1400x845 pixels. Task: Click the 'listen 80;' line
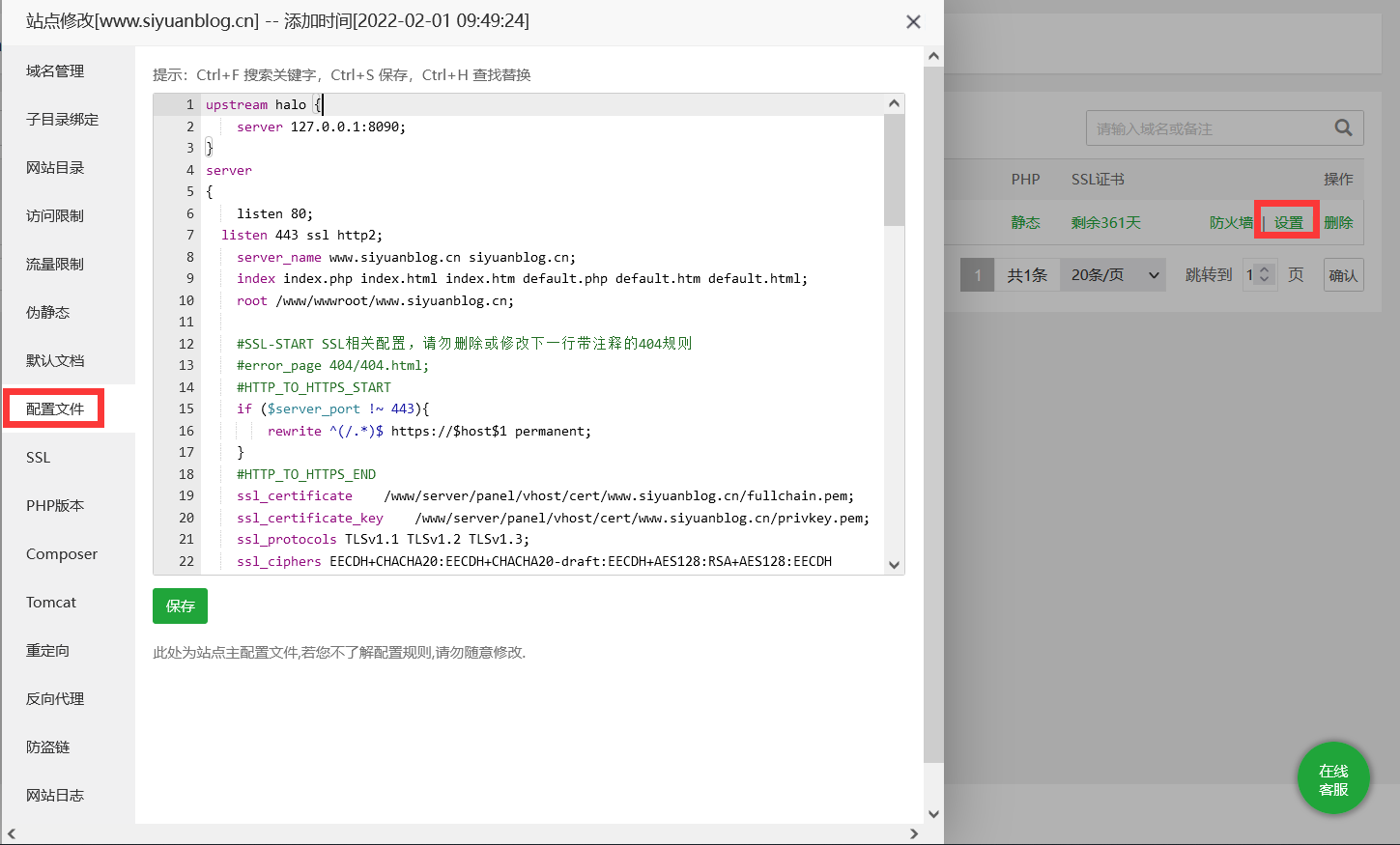[x=274, y=213]
